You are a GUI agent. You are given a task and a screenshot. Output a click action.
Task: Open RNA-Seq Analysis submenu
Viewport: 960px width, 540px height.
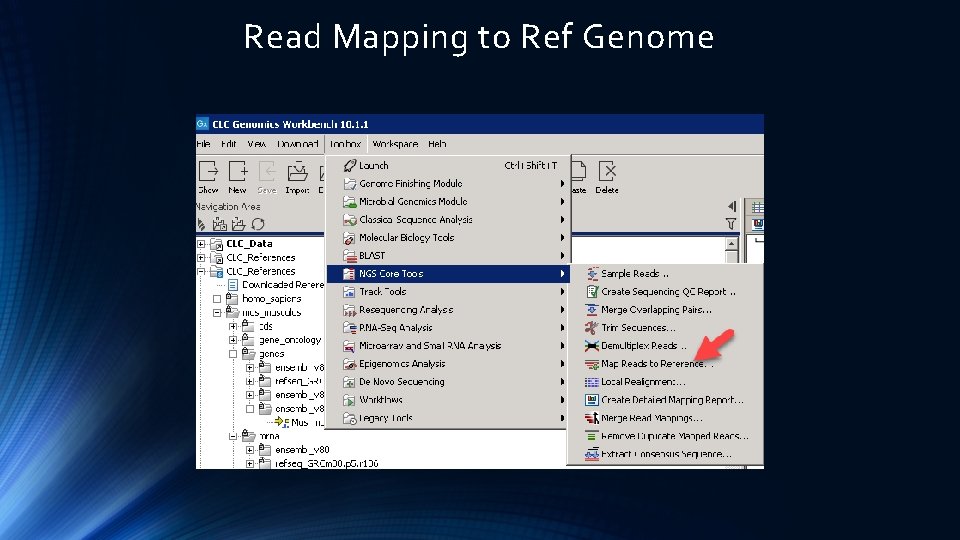448,328
